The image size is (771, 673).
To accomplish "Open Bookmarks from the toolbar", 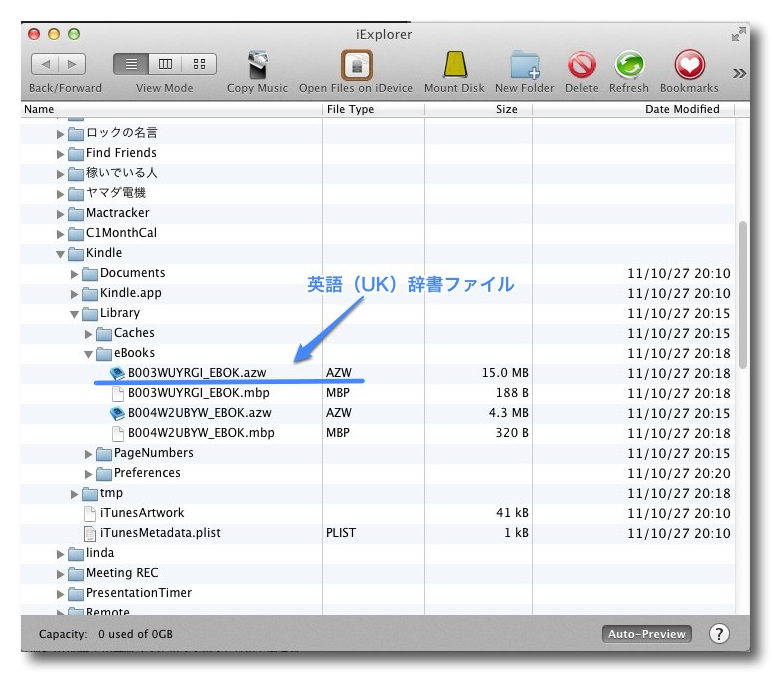I will pyautogui.click(x=689, y=65).
